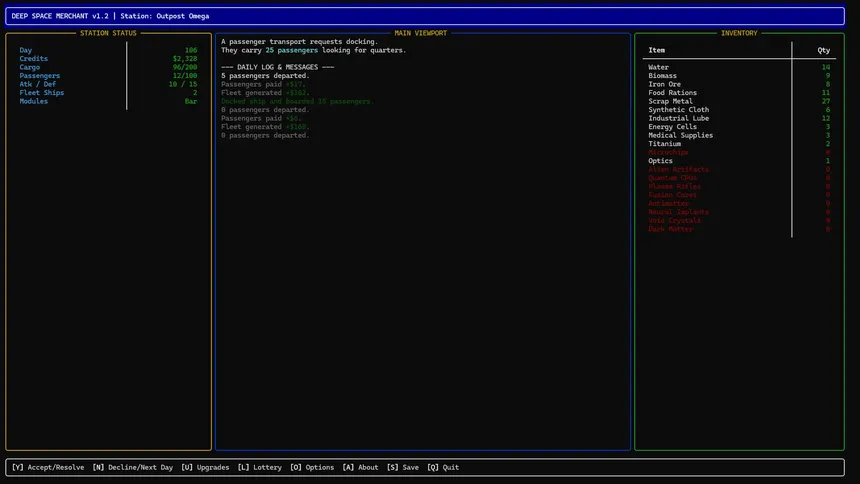The image size is (860, 484).
Task: Pick the Alien Artifacts item
Action: (678, 169)
